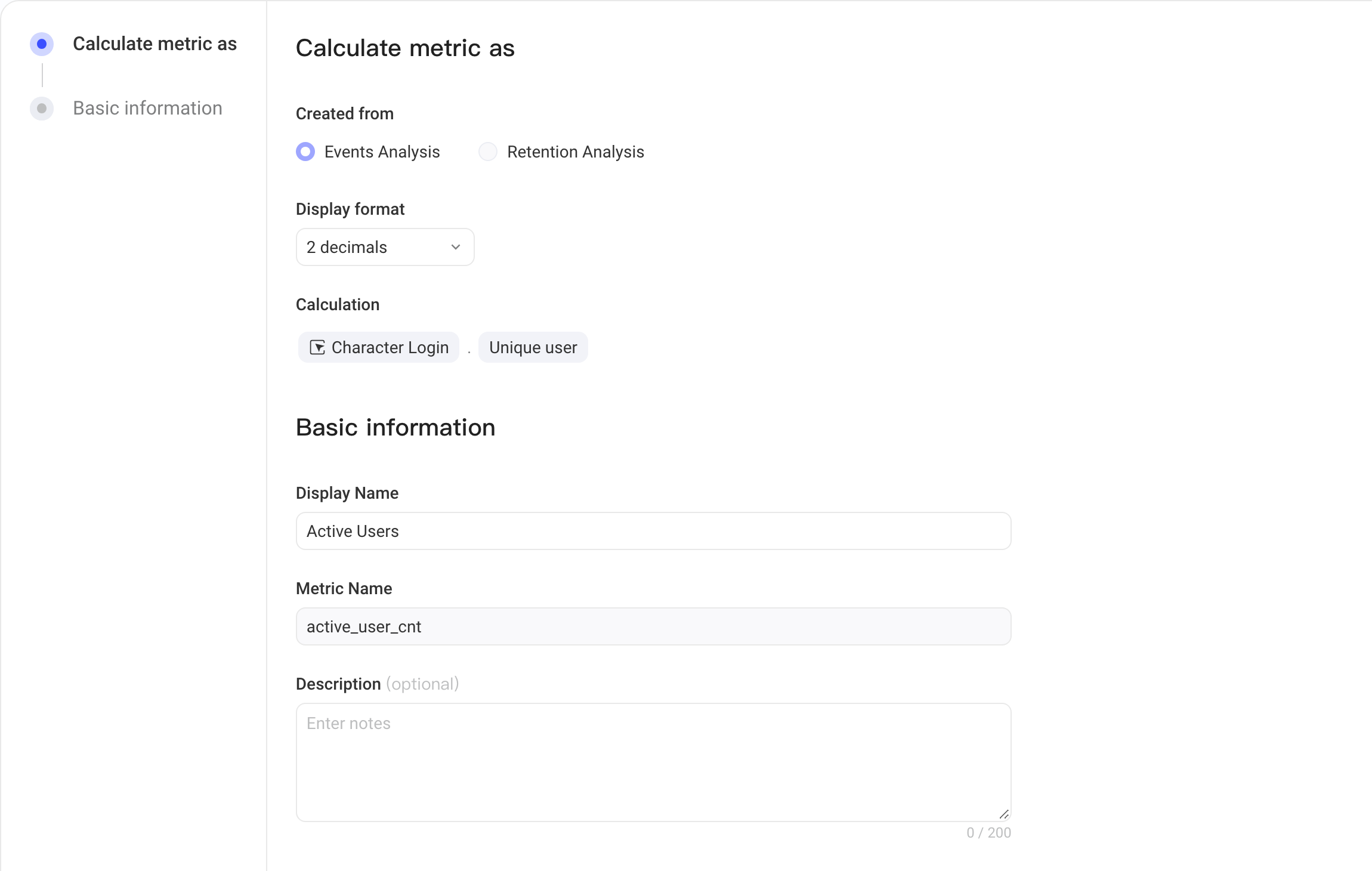This screenshot has width=1372, height=871.
Task: Click the Unique user calculation chip
Action: [x=533, y=347]
